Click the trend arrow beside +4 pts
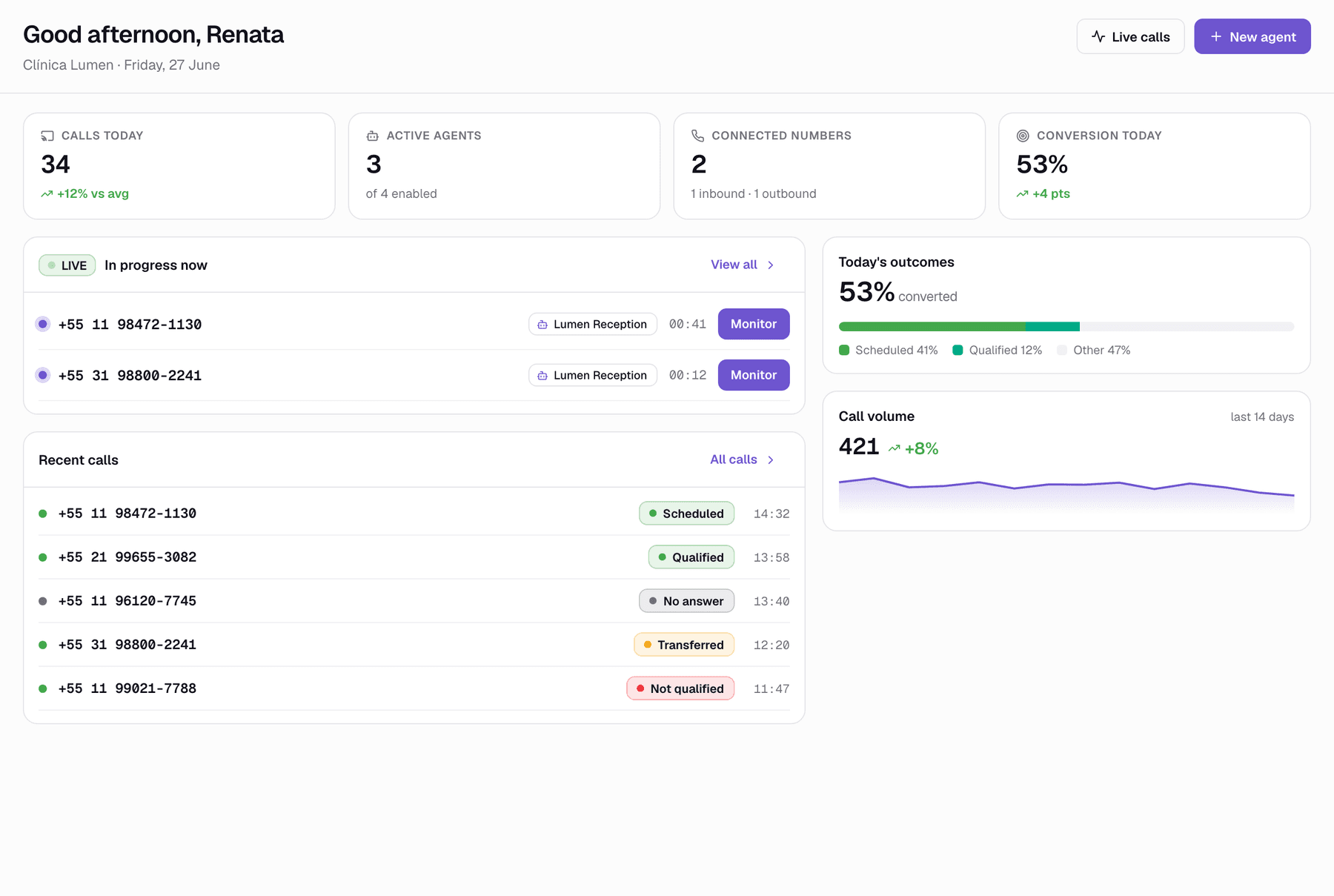Screen dimensions: 1334x896 coord(1023,194)
